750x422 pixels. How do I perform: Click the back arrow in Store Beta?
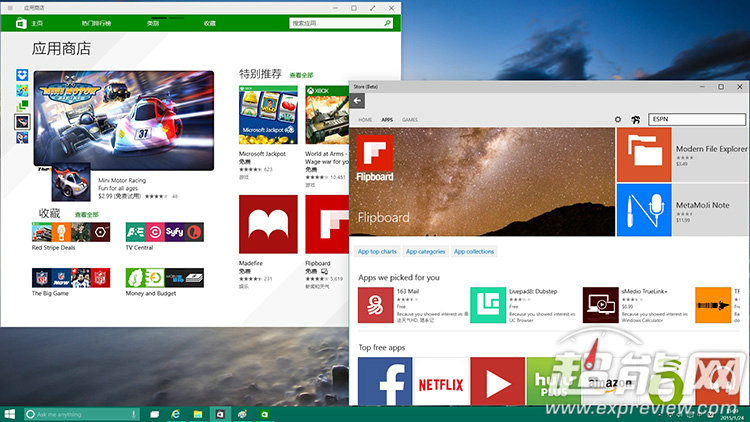[x=358, y=102]
